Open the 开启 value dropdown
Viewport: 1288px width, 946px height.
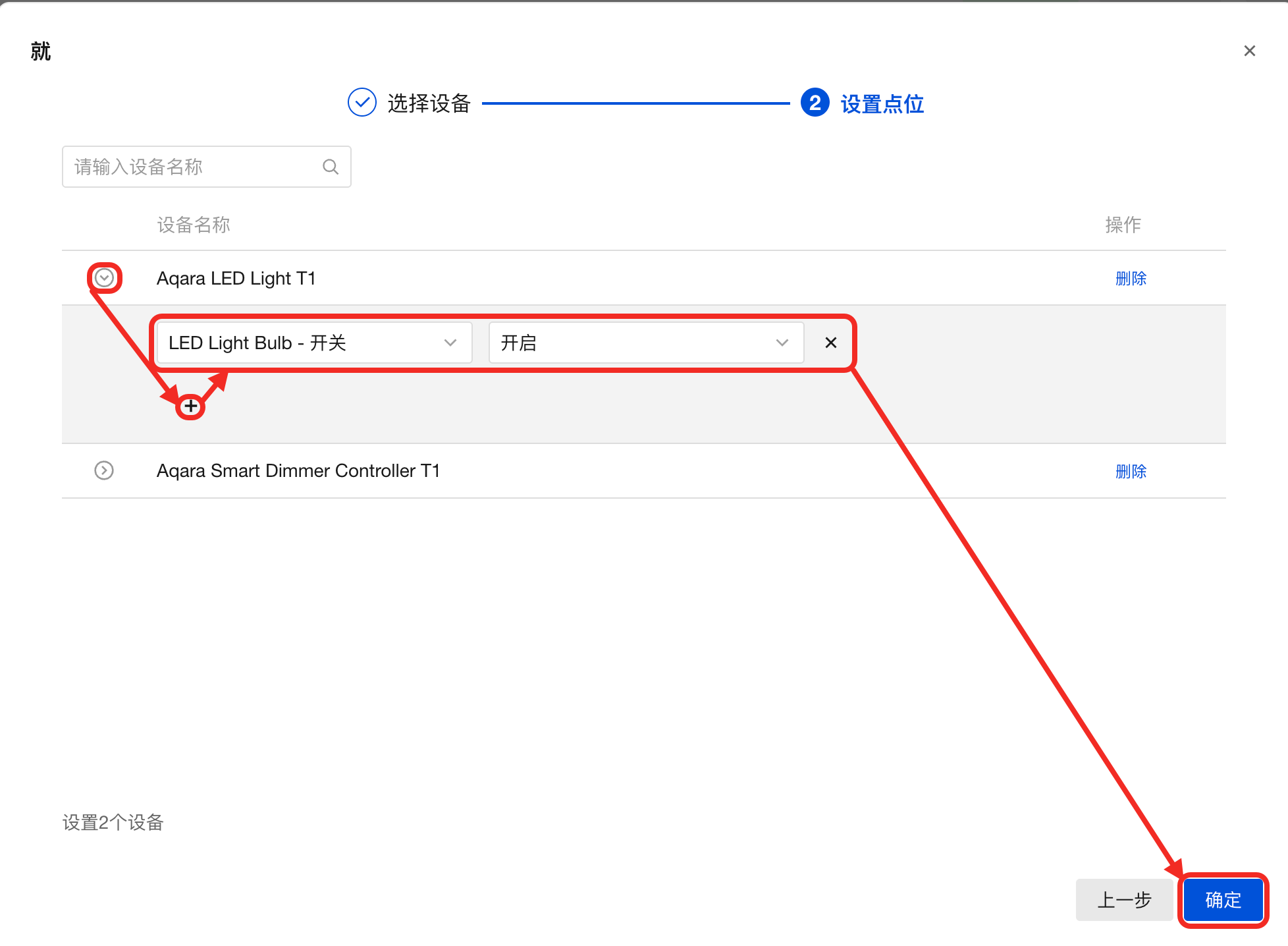(632, 343)
